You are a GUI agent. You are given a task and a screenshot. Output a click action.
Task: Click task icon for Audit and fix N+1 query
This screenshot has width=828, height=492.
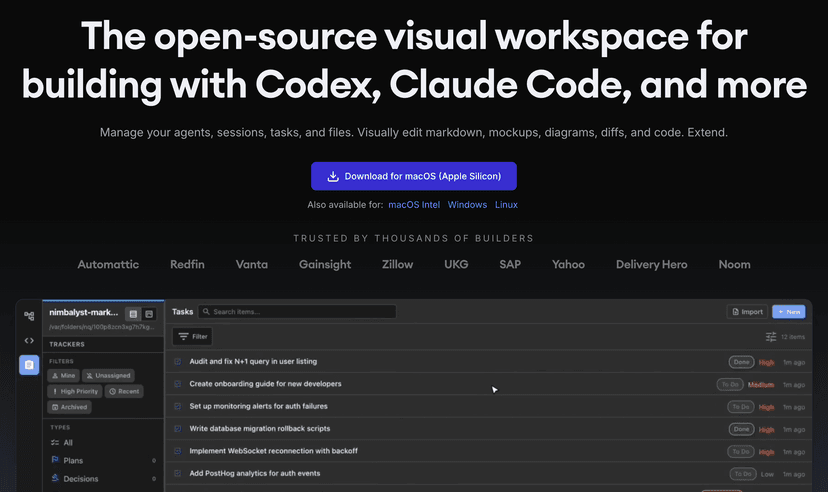coord(178,362)
